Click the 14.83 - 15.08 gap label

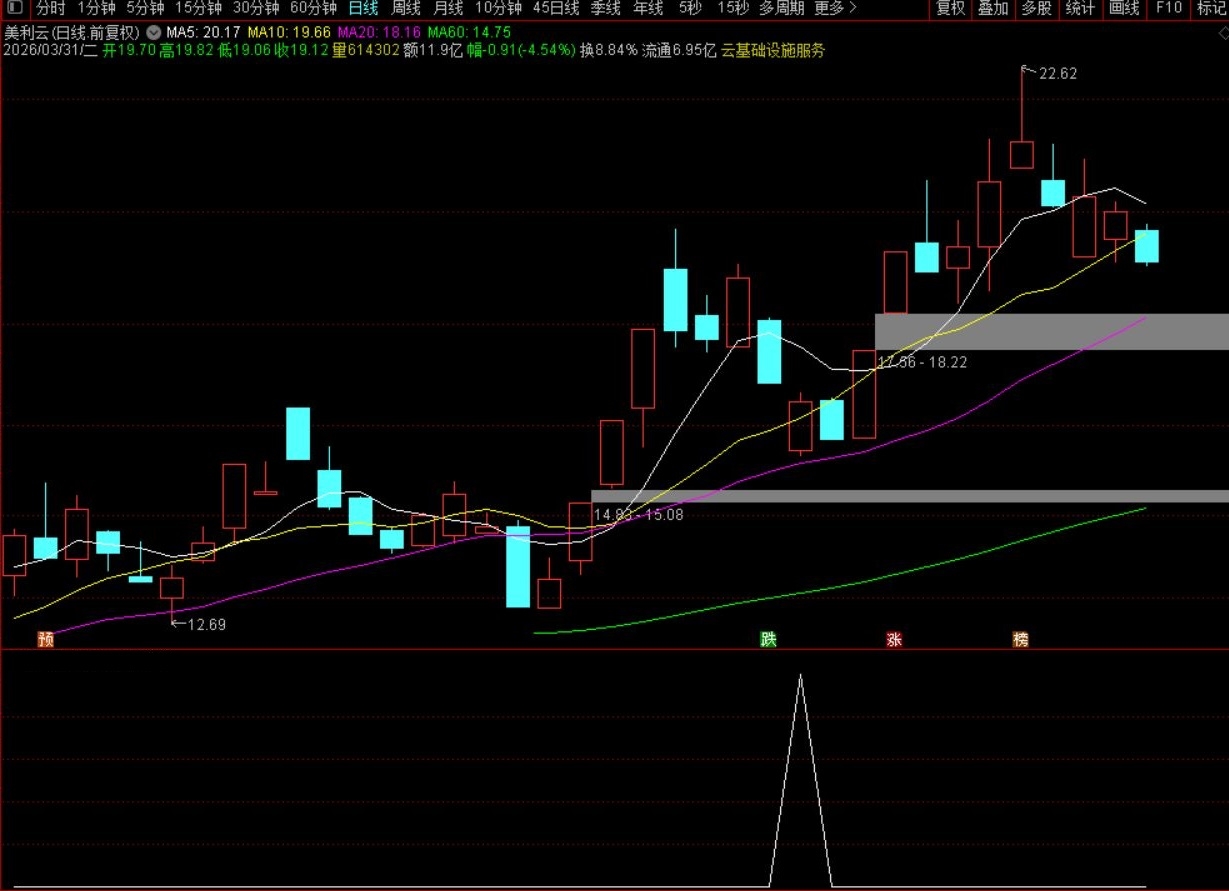pos(638,514)
